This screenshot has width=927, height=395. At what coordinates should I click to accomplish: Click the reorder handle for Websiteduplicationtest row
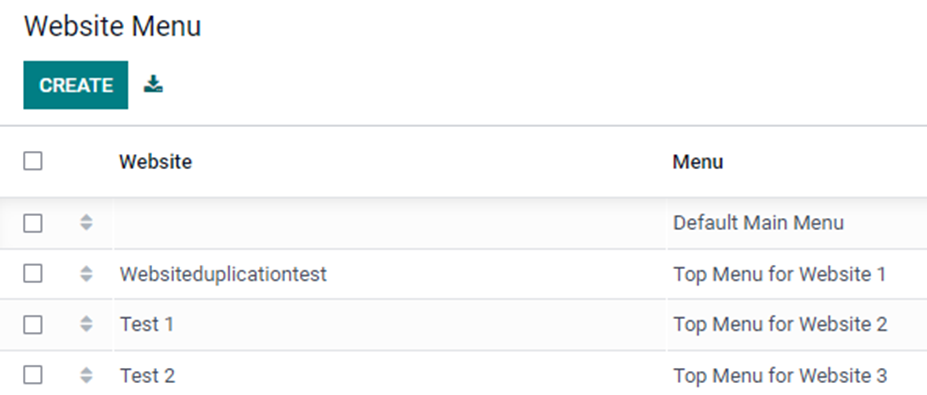(x=86, y=274)
